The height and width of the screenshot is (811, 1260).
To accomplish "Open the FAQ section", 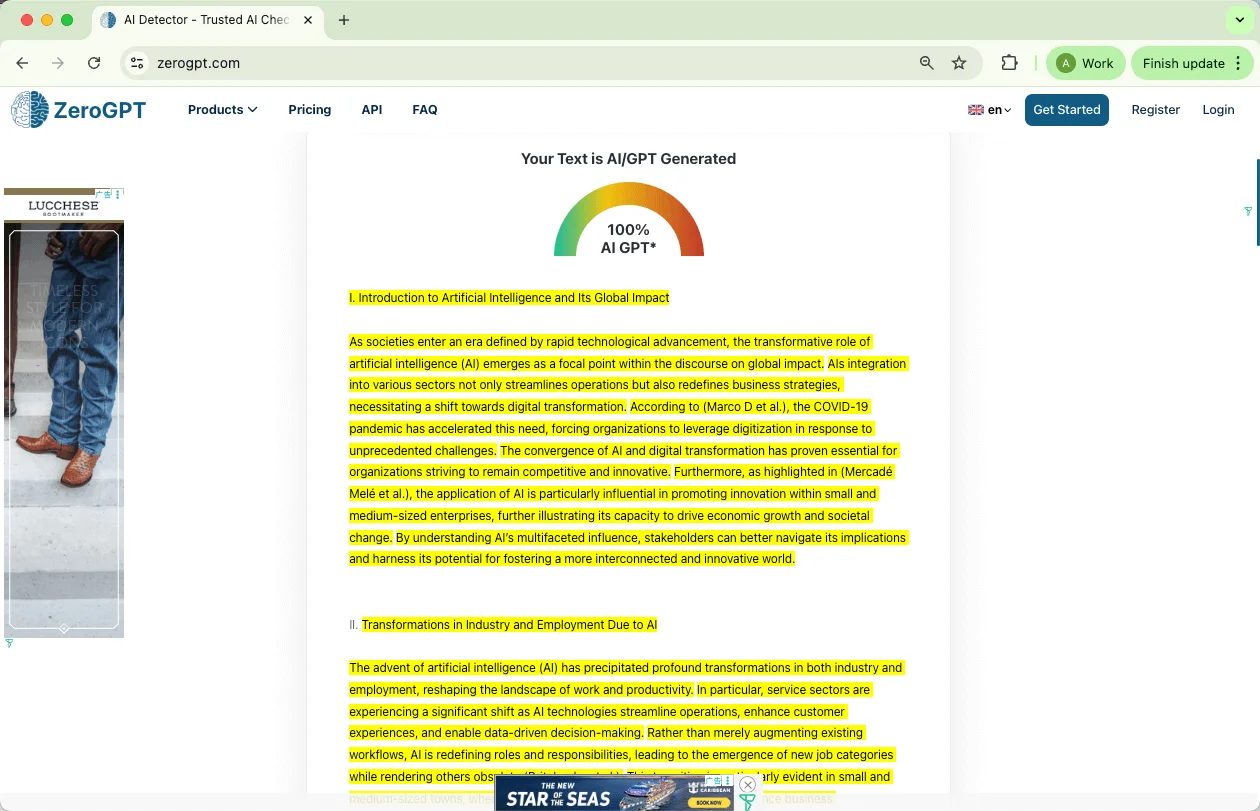I will (x=425, y=110).
